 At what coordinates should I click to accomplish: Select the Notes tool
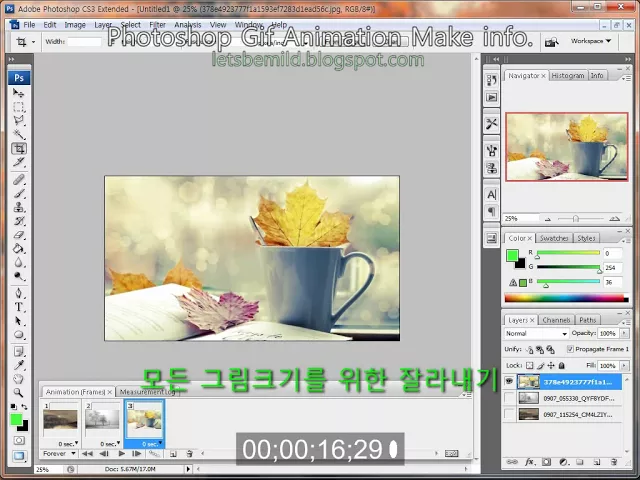[x=18, y=352]
